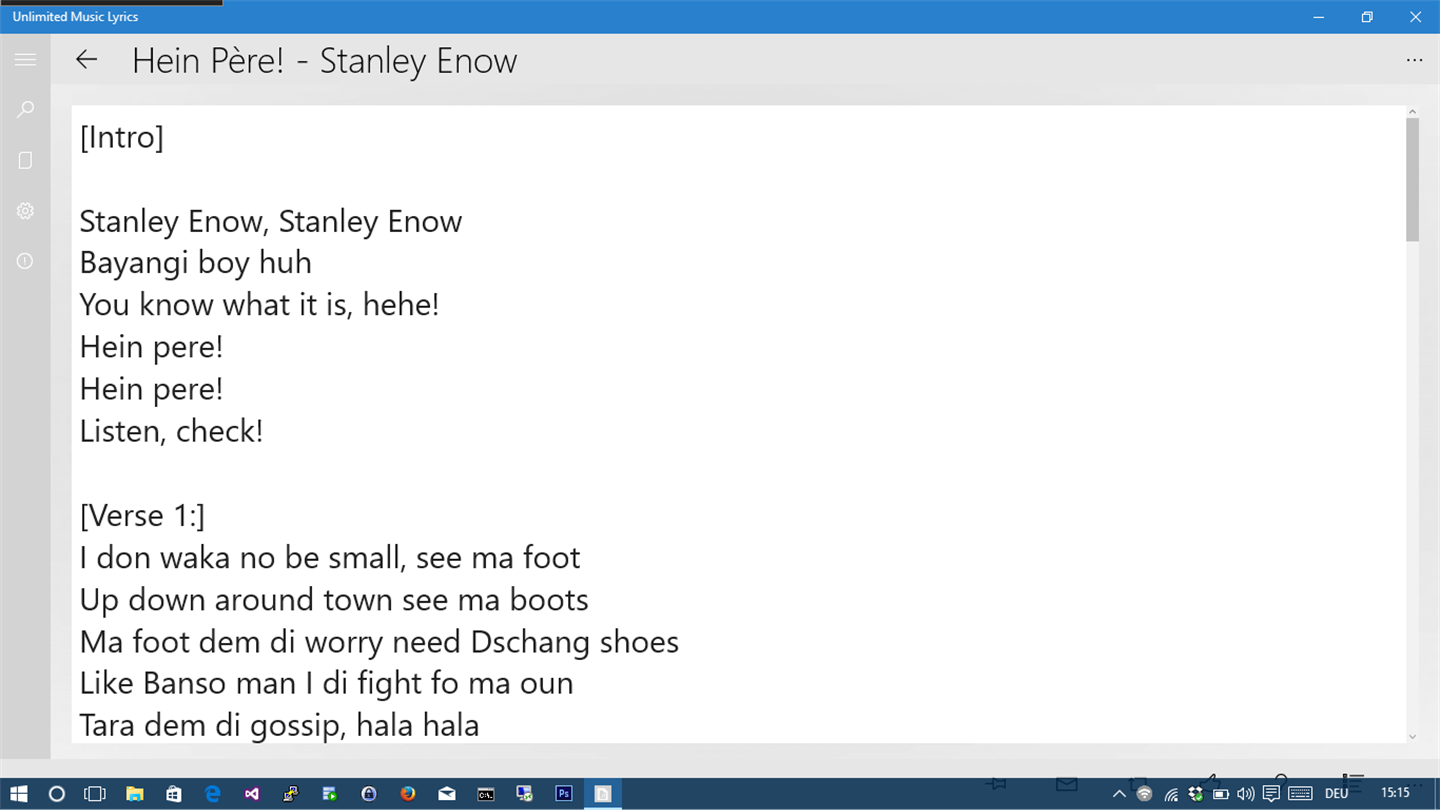
Task: Click the scrollbar up arrow
Action: tap(1412, 112)
